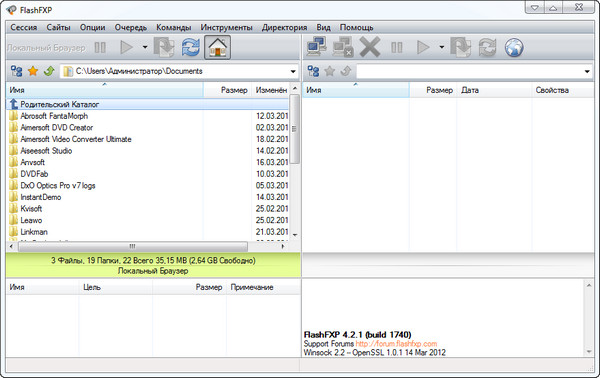Click remote parent directory arrow icon

pyautogui.click(x=346, y=71)
